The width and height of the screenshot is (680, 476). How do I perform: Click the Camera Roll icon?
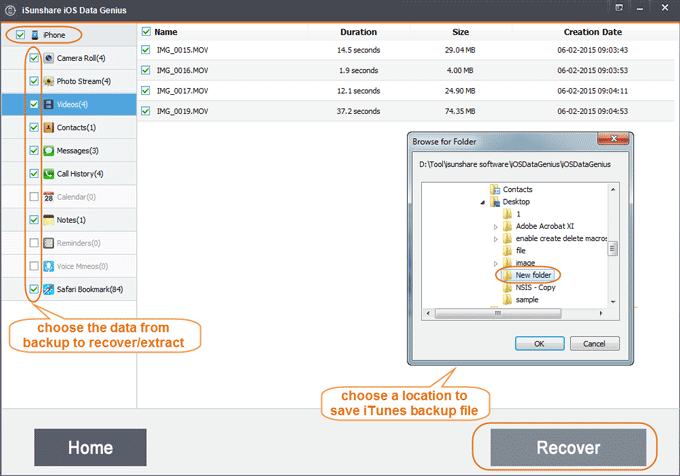point(49,58)
